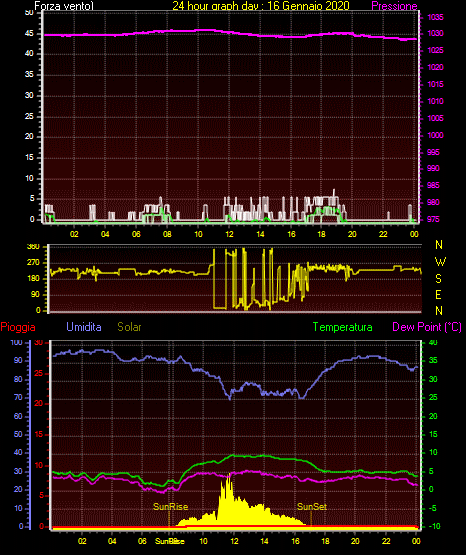Click the green "Temperatura" legend label
The width and height of the screenshot is (466, 555).
pos(342,327)
